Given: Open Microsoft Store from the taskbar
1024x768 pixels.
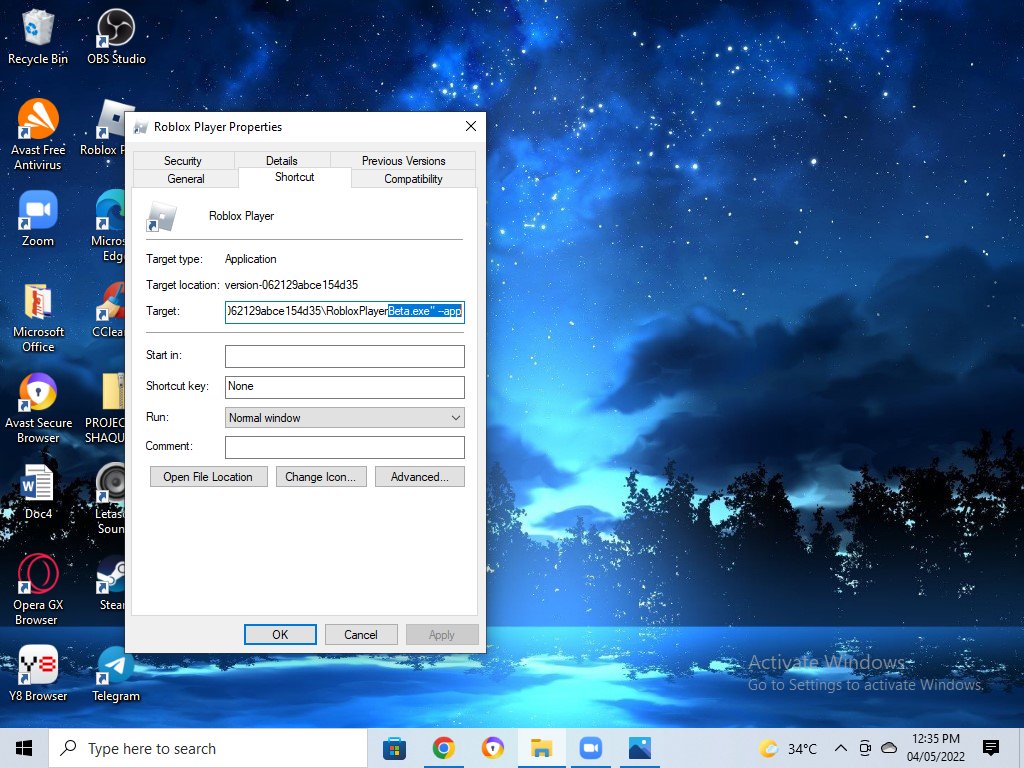Looking at the screenshot, I should pyautogui.click(x=394, y=748).
